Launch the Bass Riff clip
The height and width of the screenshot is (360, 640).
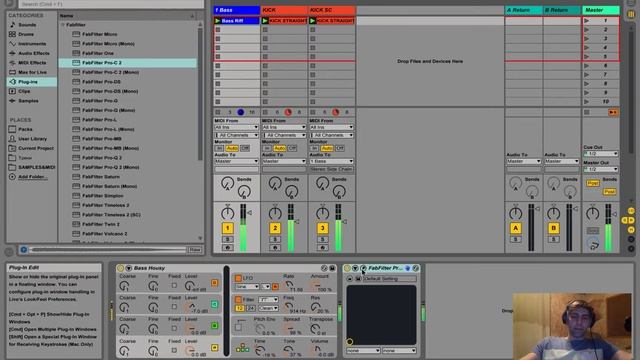tap(217, 20)
